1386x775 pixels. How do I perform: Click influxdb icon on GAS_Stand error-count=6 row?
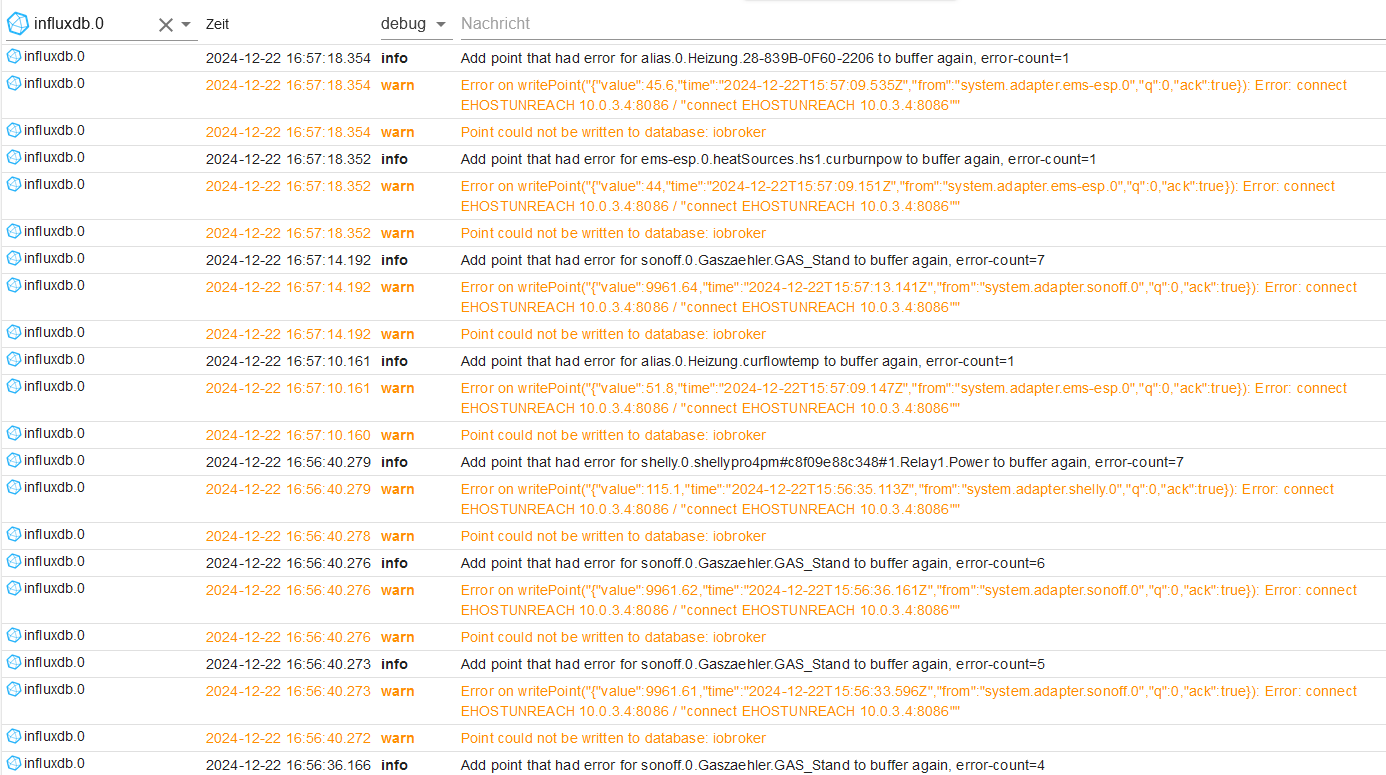[x=14, y=561]
